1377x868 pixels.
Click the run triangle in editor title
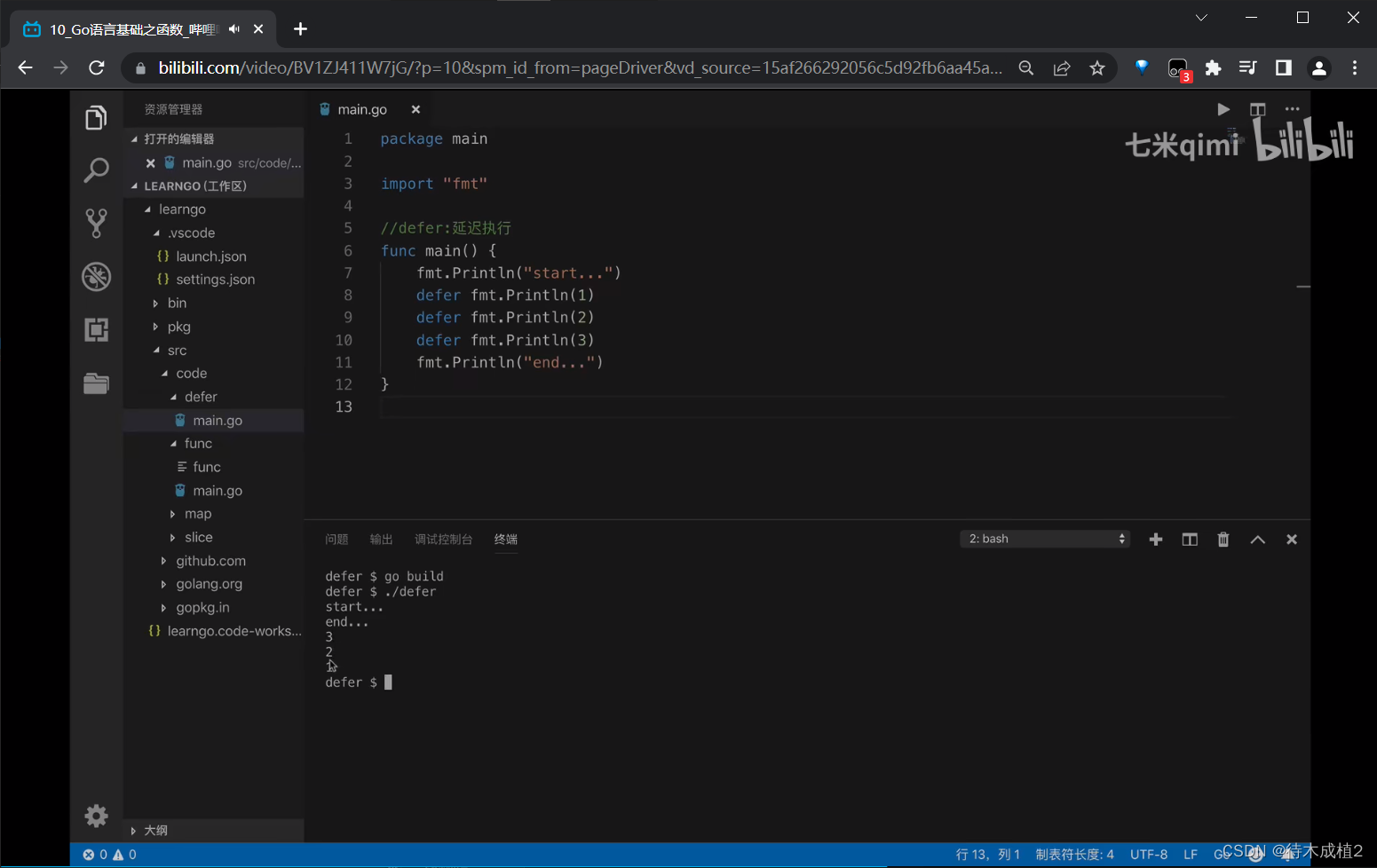pyautogui.click(x=1223, y=109)
